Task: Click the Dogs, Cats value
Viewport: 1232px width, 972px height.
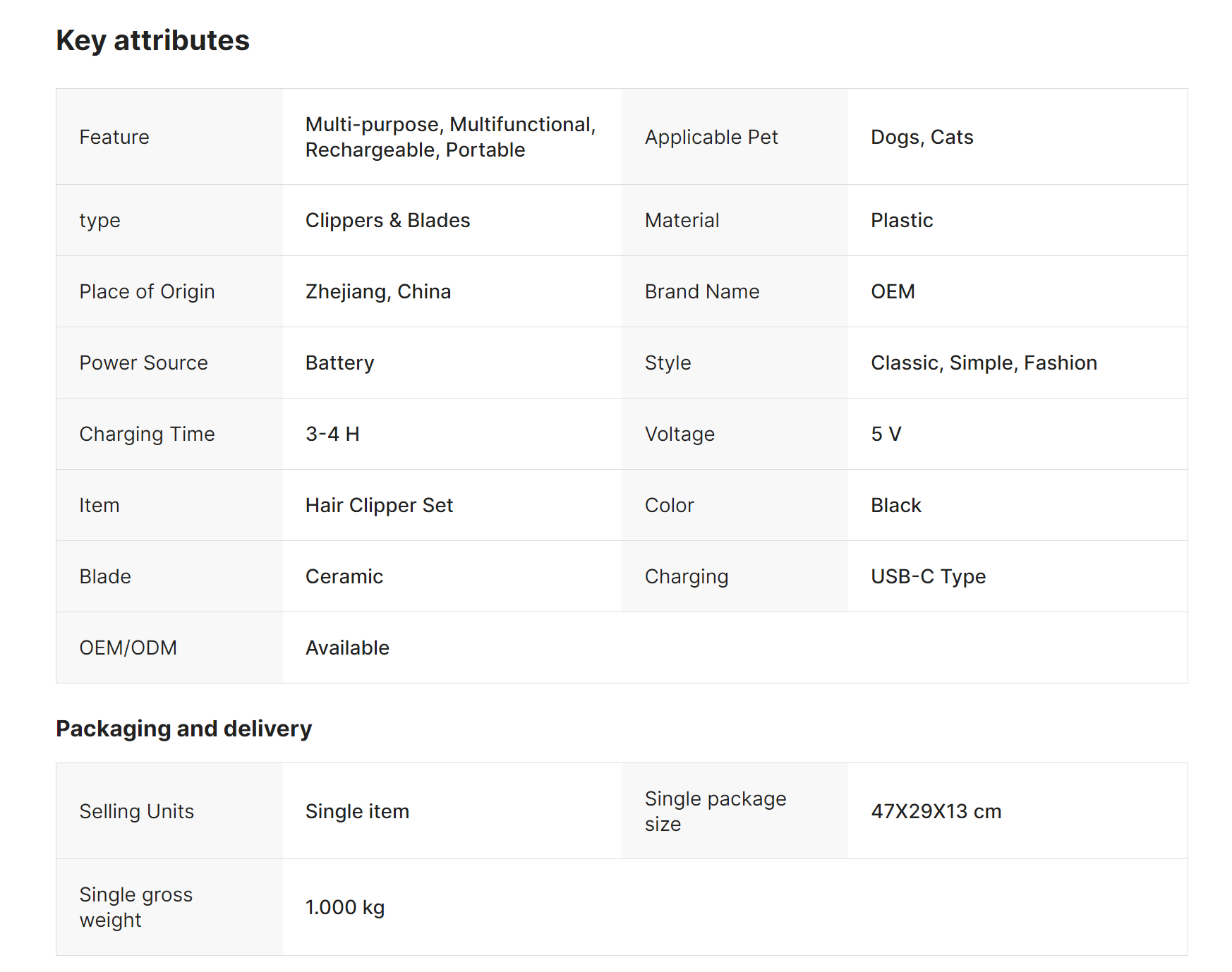Action: [922, 137]
